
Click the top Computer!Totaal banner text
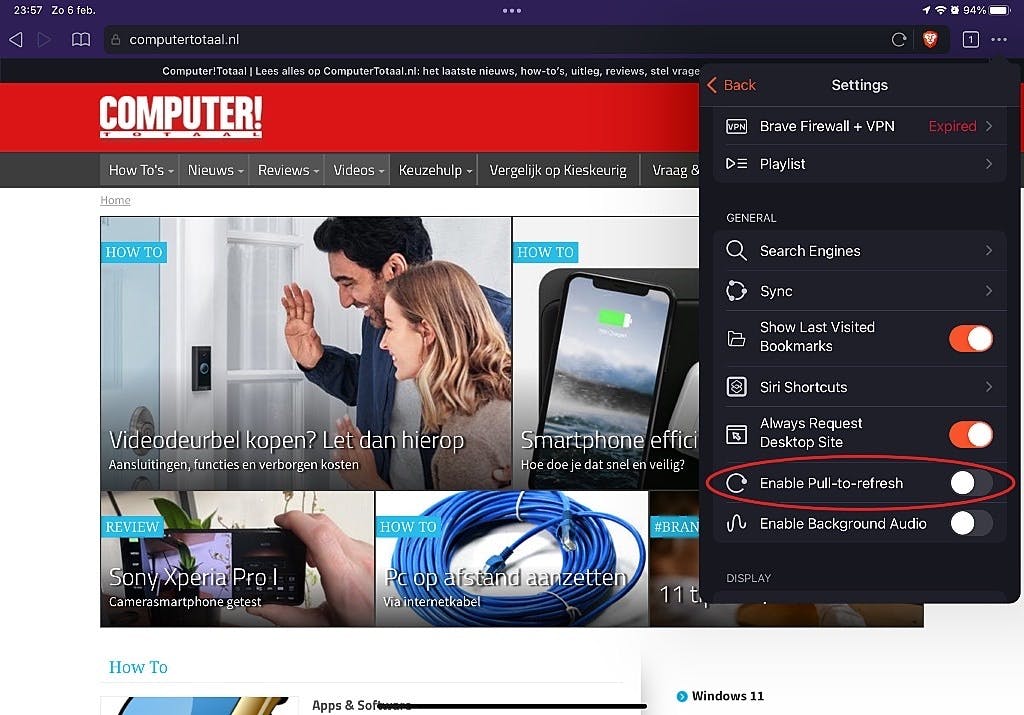tap(431, 71)
